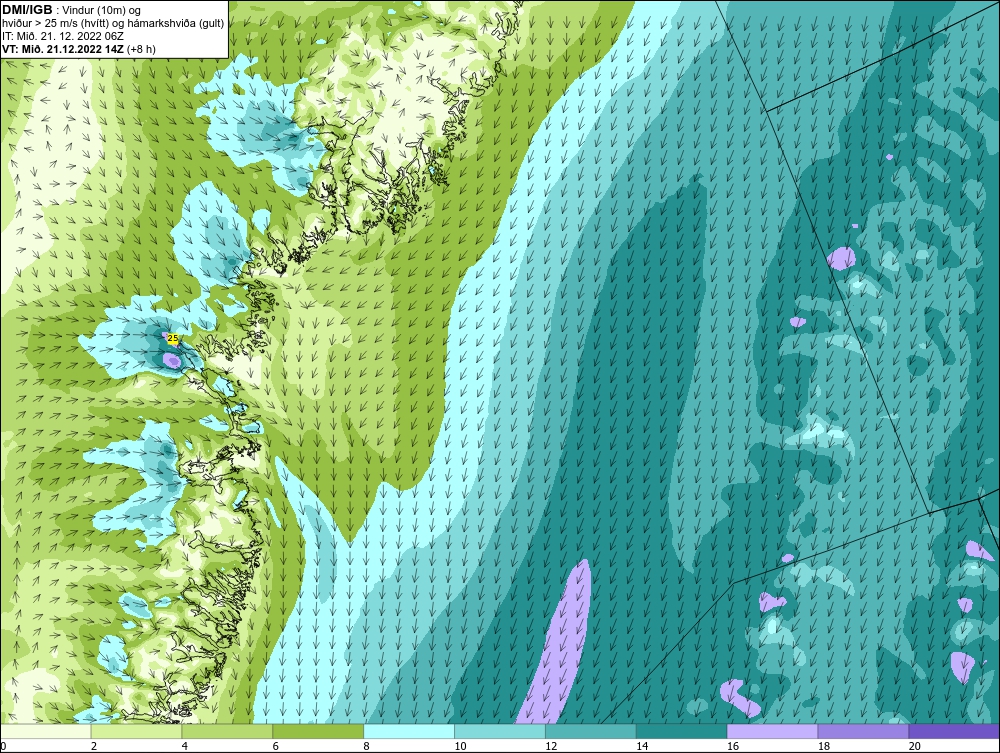Click the 0–2 m/s pale legend swatch

pos(45,731)
